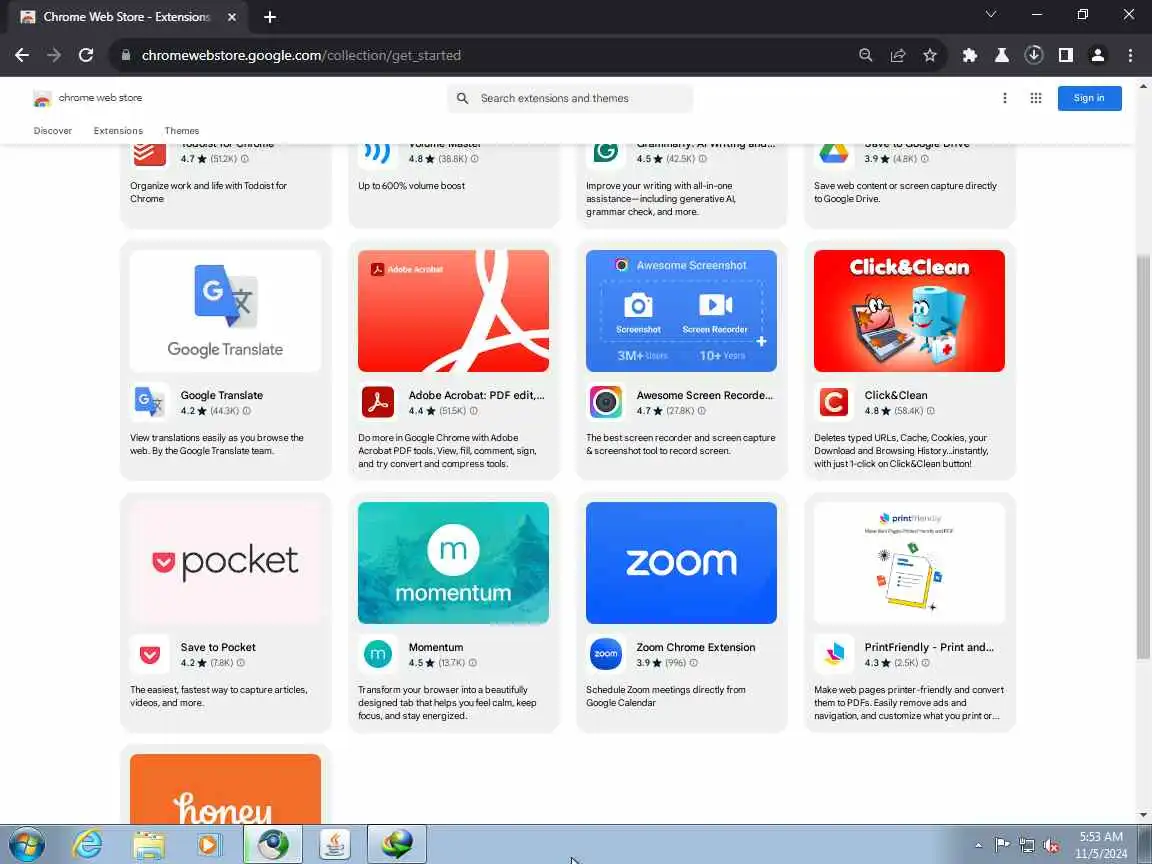This screenshot has height=864, width=1152.
Task: Click the Save to Pocket small icon
Action: (x=150, y=654)
